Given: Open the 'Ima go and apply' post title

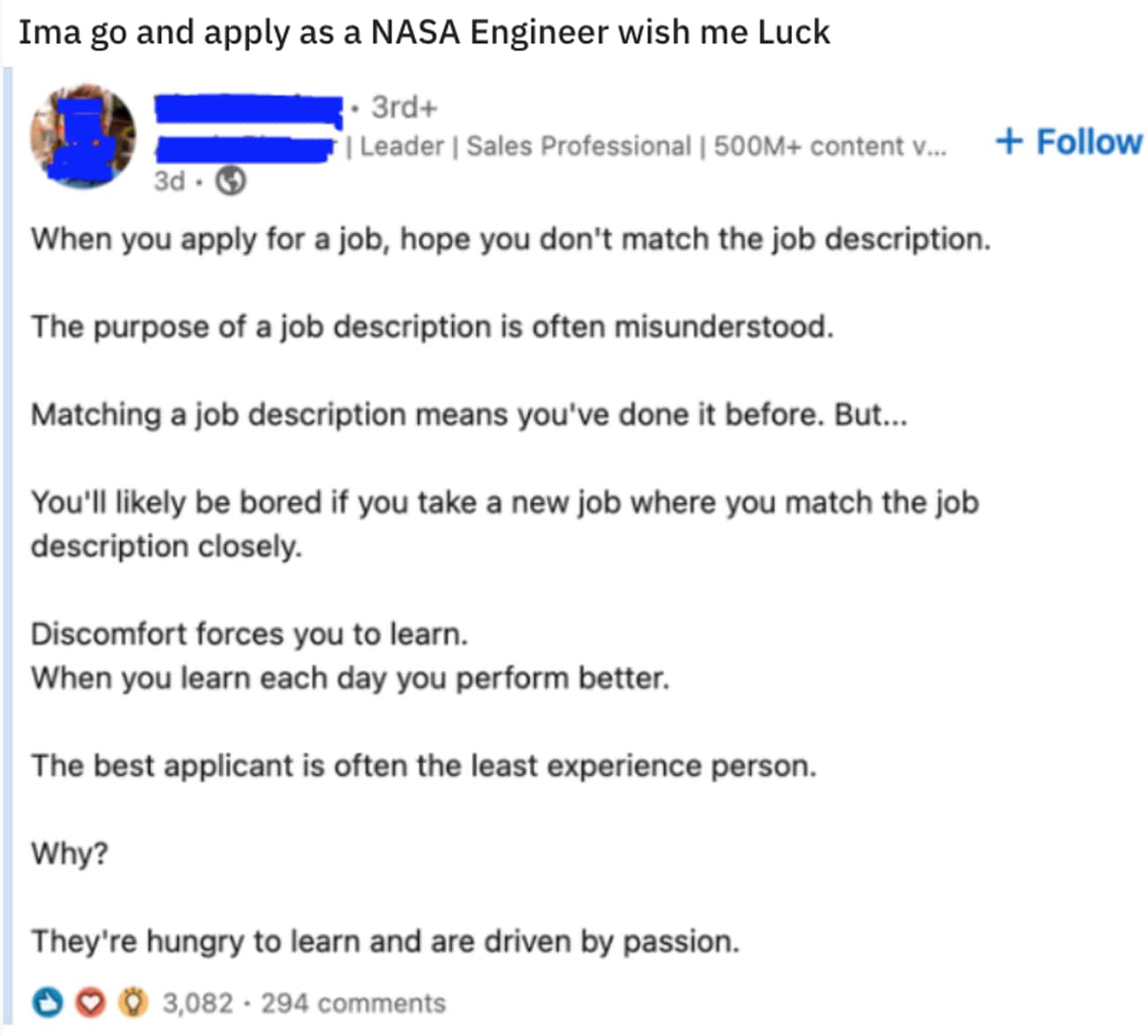Looking at the screenshot, I should 424,33.
